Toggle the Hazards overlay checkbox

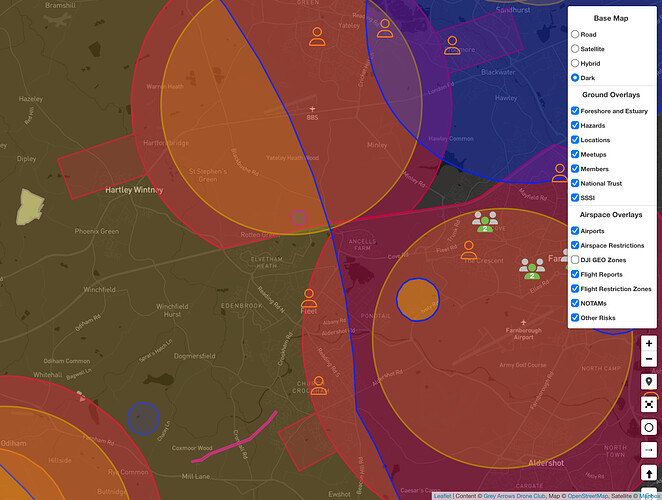575,125
